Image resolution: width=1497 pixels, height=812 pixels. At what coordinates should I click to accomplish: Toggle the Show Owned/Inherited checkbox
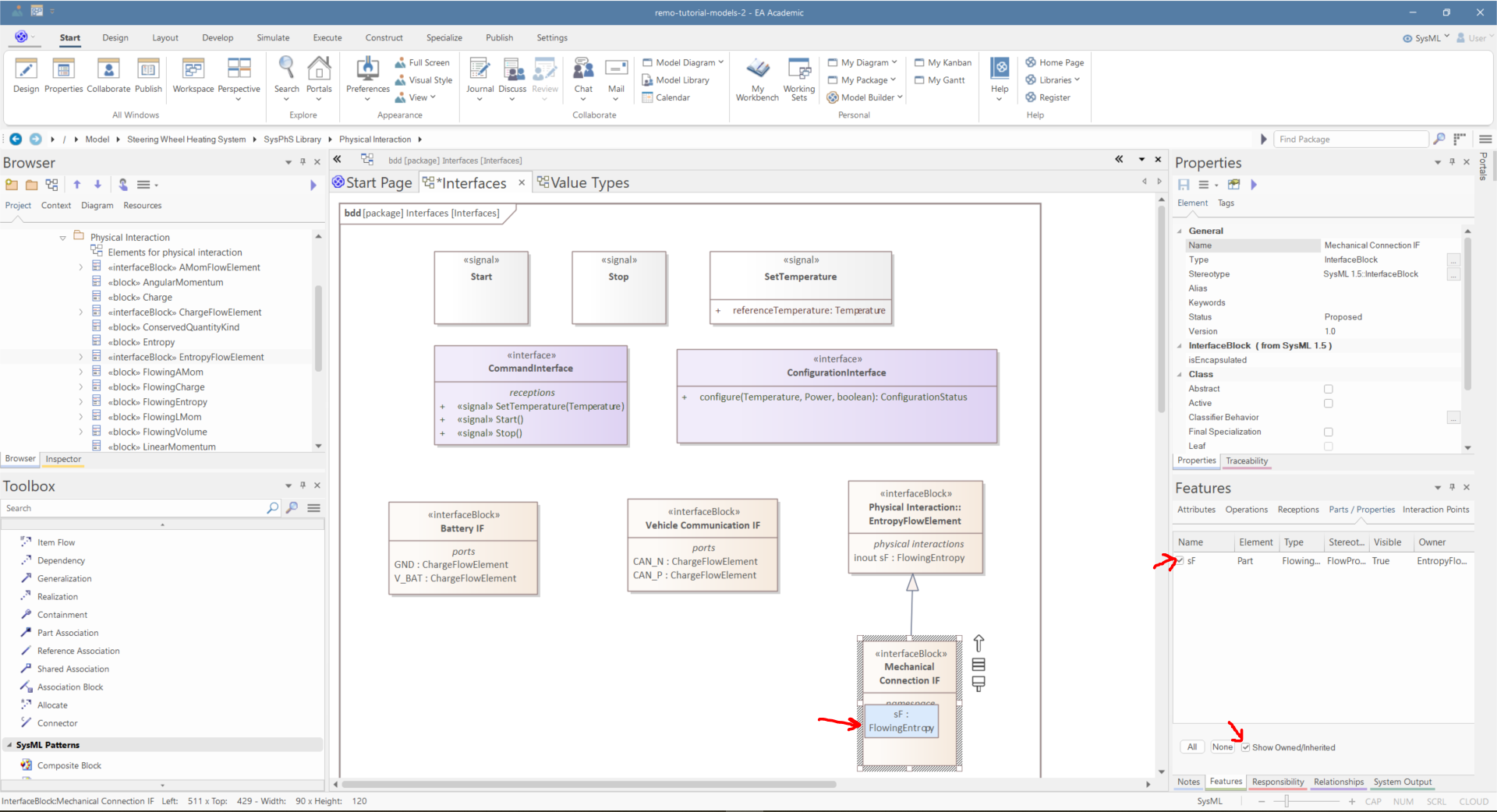pos(1246,747)
